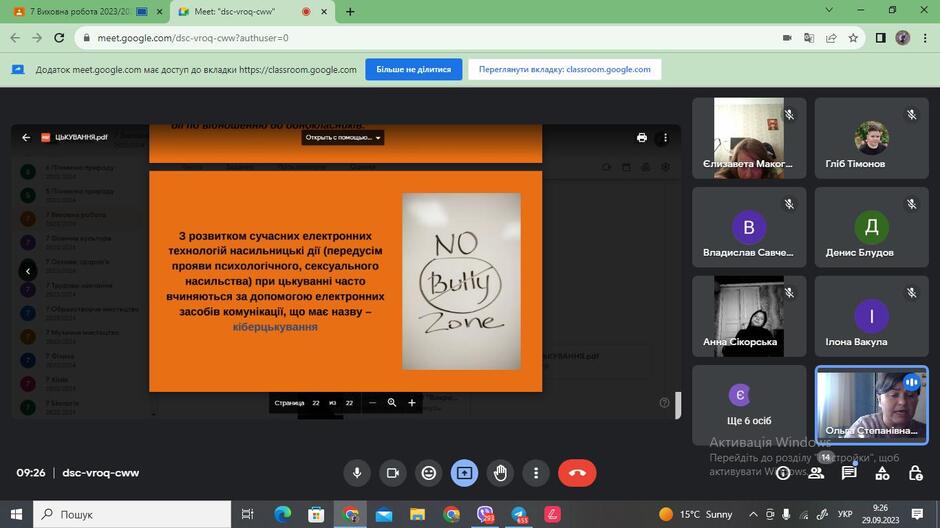Open the PDF viewer more actions menu
Screen dimensions: 940x528
(x=665, y=137)
